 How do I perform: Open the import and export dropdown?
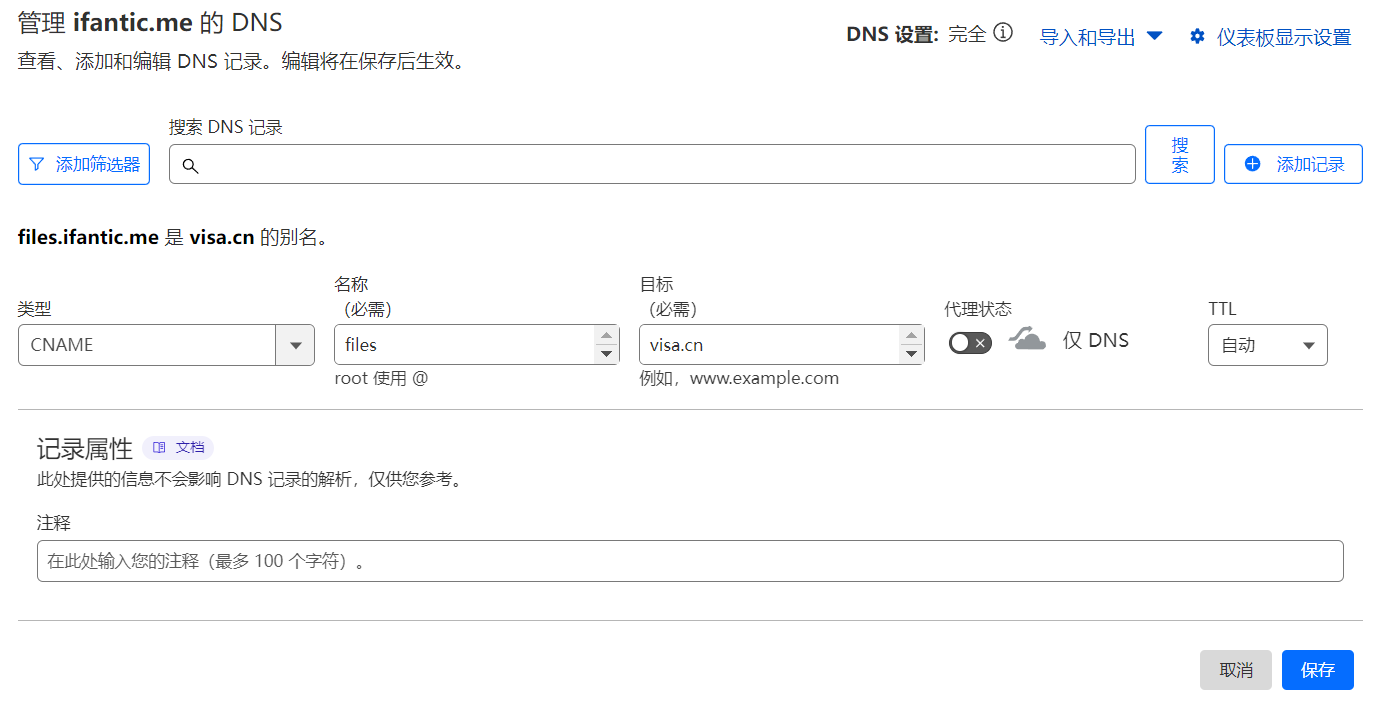point(1101,37)
